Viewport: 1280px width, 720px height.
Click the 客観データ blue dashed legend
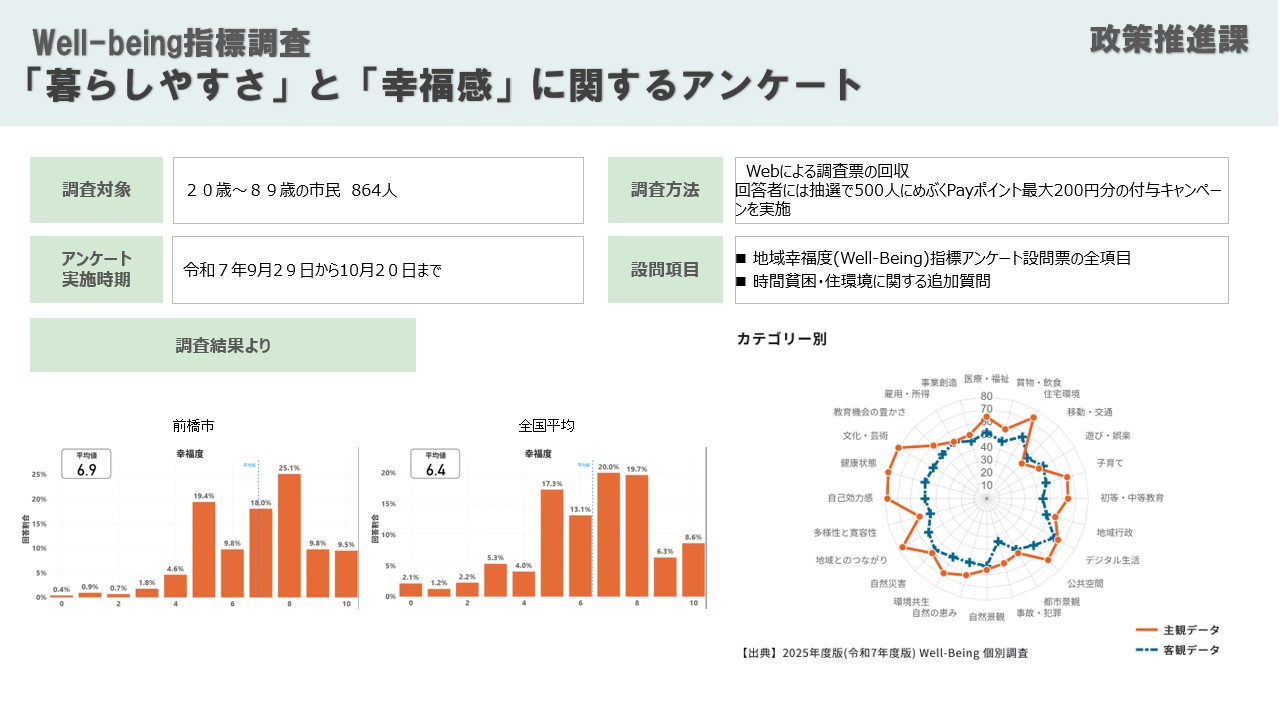tap(1145, 650)
